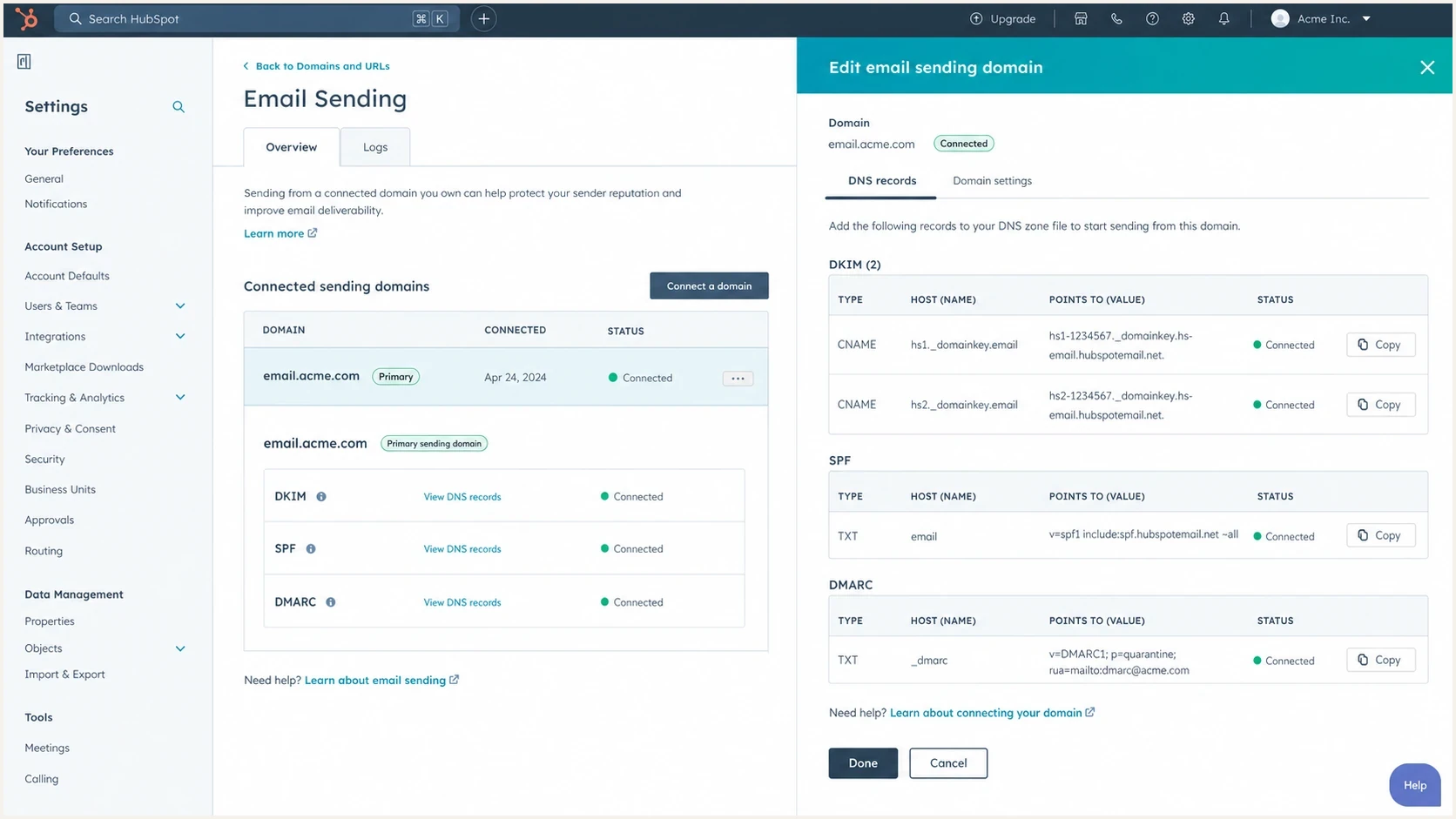The height and width of the screenshot is (819, 1456).
Task: Show DMARC info tooltip icon
Action: coord(331,601)
